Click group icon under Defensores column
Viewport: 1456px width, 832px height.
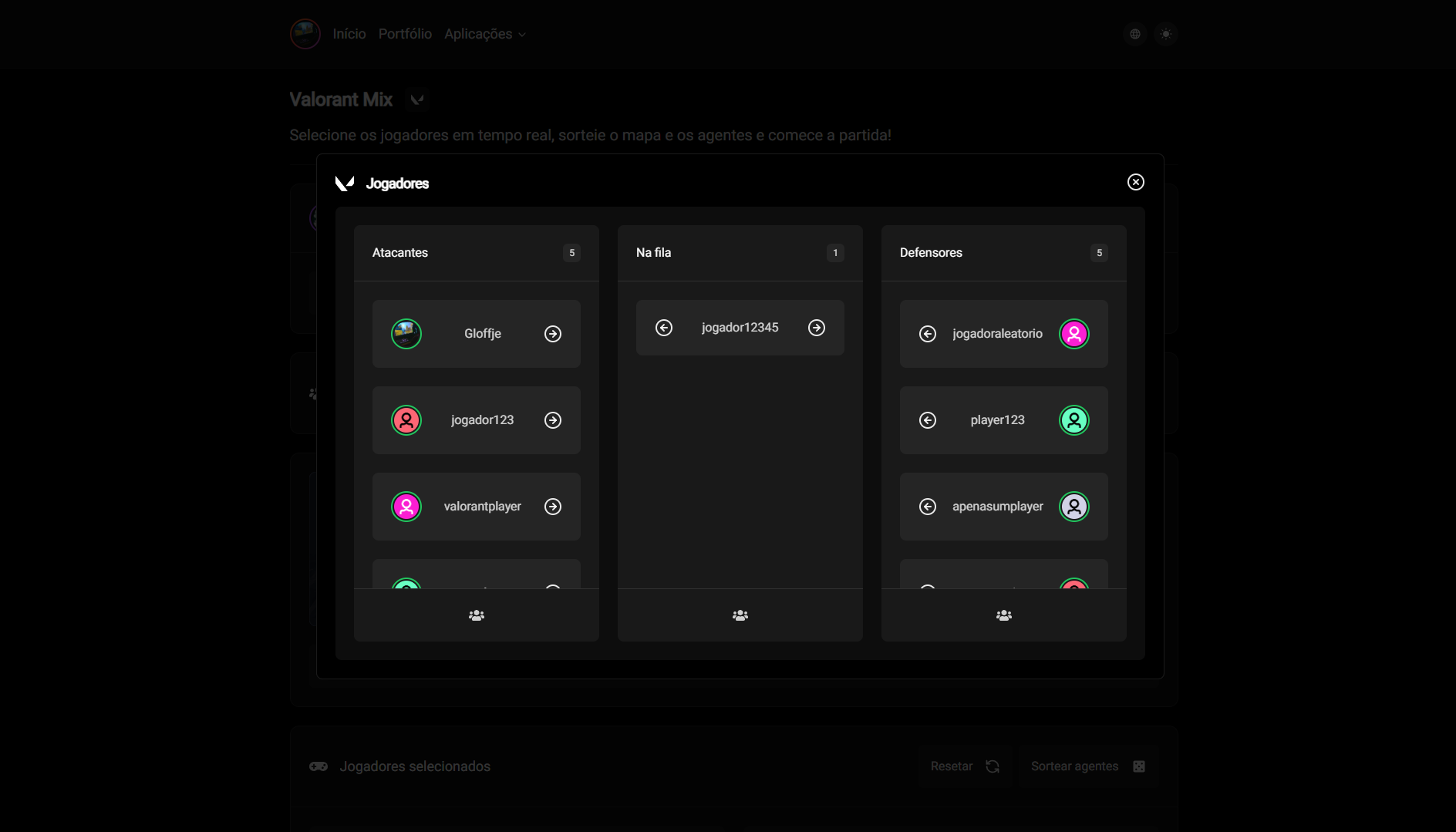pos(1004,615)
